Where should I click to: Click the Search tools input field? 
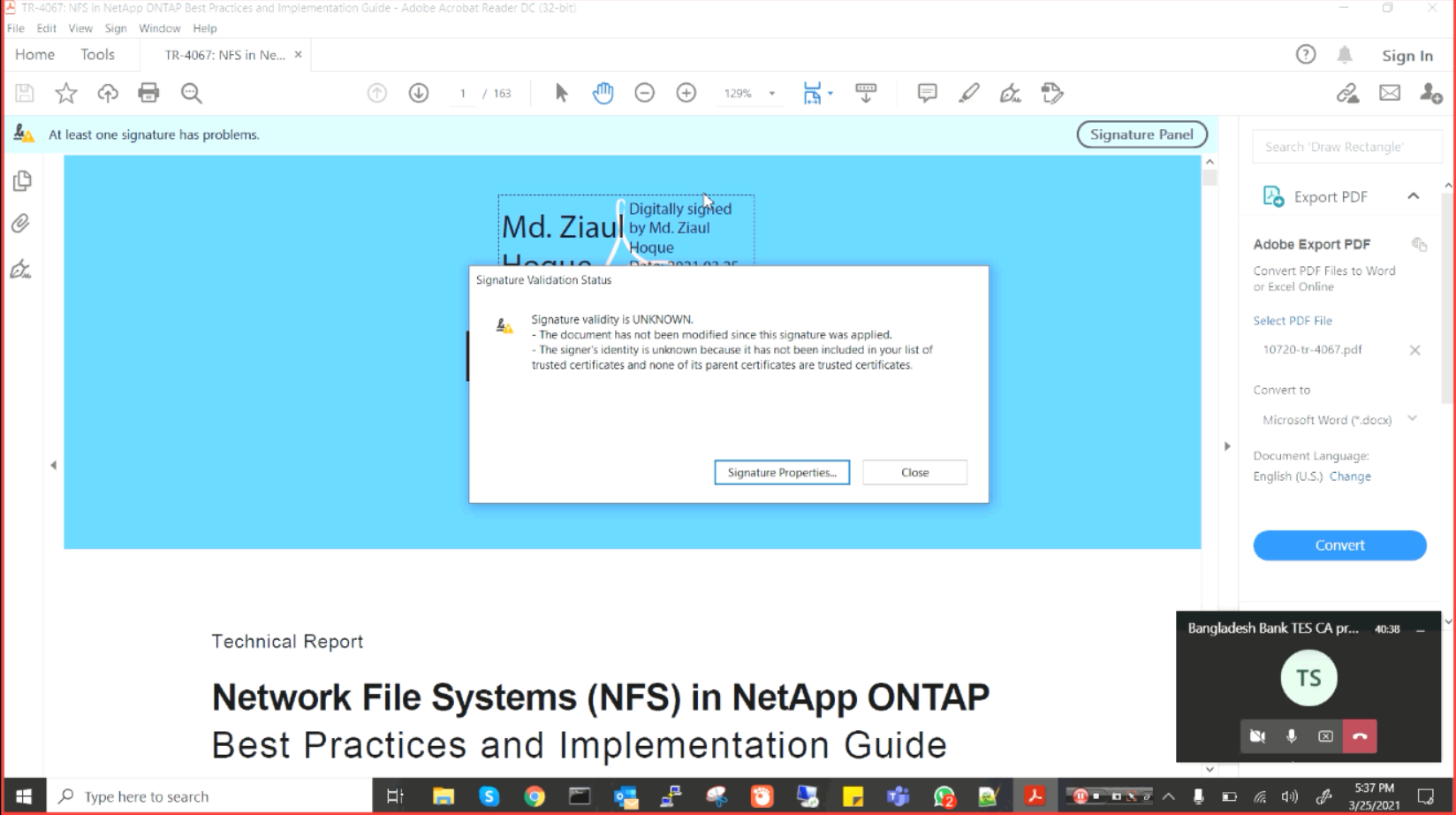pyautogui.click(x=1347, y=147)
